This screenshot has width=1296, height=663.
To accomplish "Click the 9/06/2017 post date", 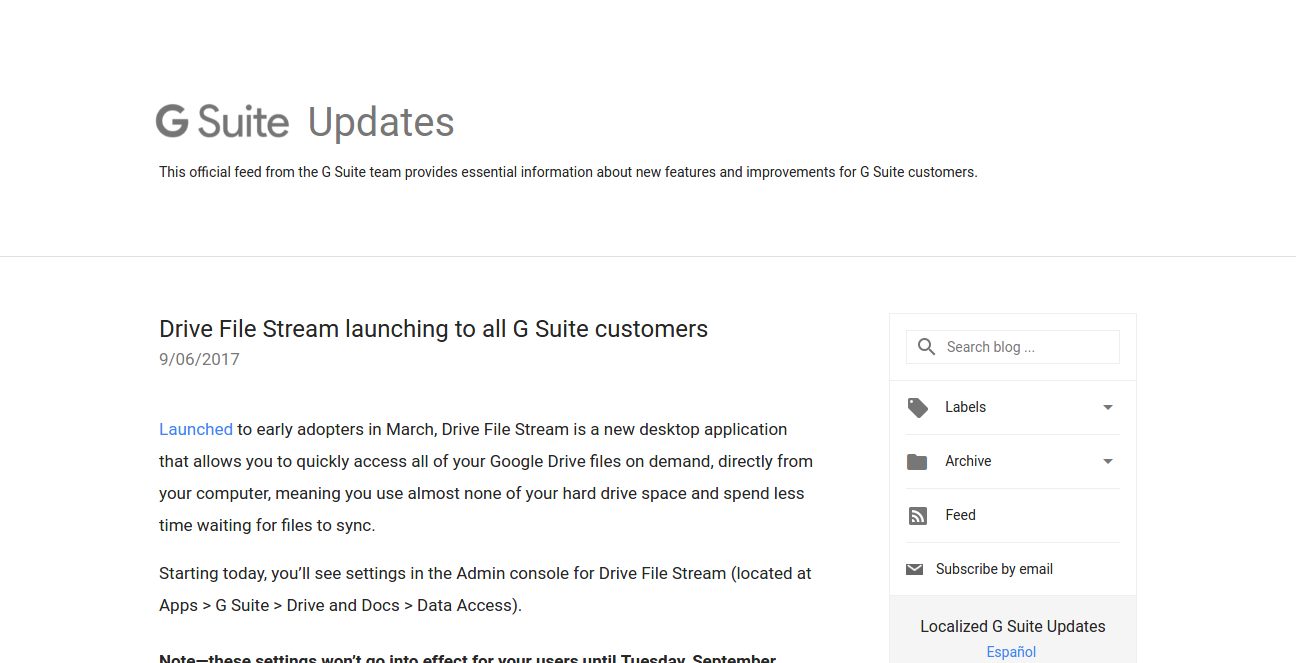I will (x=199, y=359).
